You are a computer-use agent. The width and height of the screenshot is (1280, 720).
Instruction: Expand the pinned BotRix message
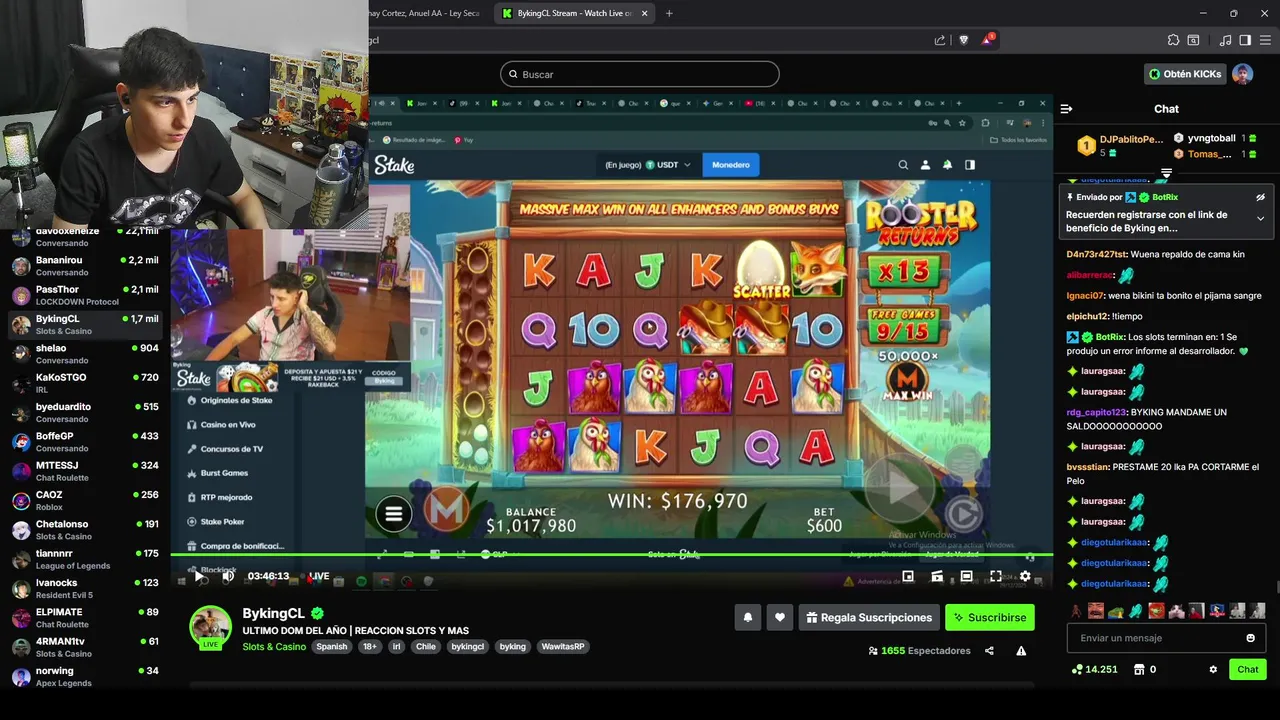1260,219
